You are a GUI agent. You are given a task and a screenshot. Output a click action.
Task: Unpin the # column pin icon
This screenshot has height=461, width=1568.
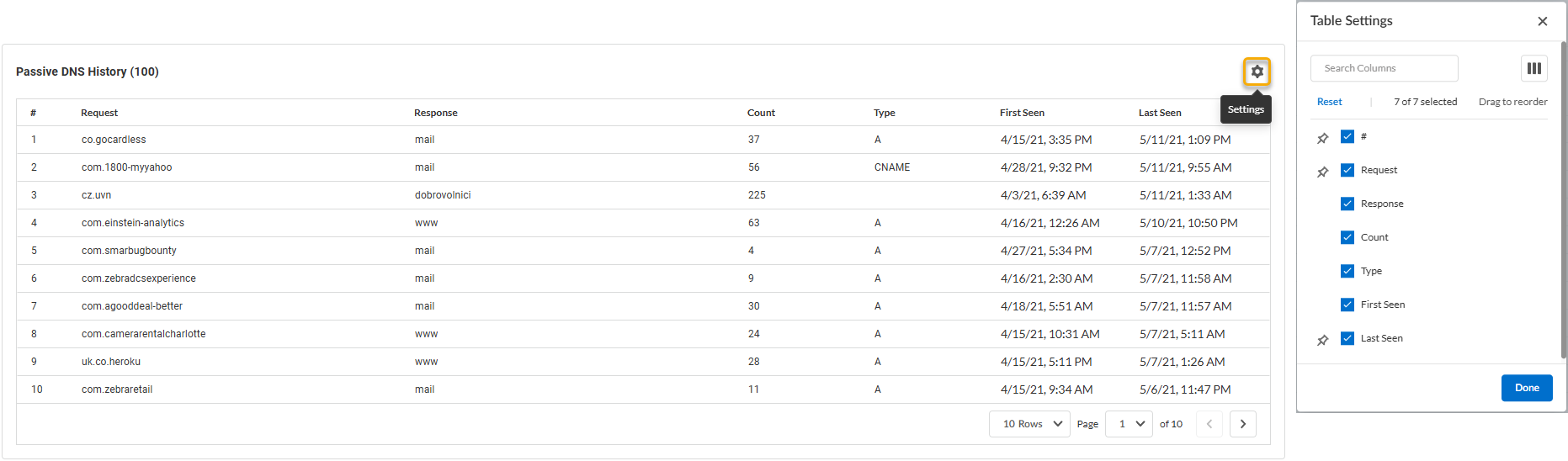click(x=1322, y=138)
